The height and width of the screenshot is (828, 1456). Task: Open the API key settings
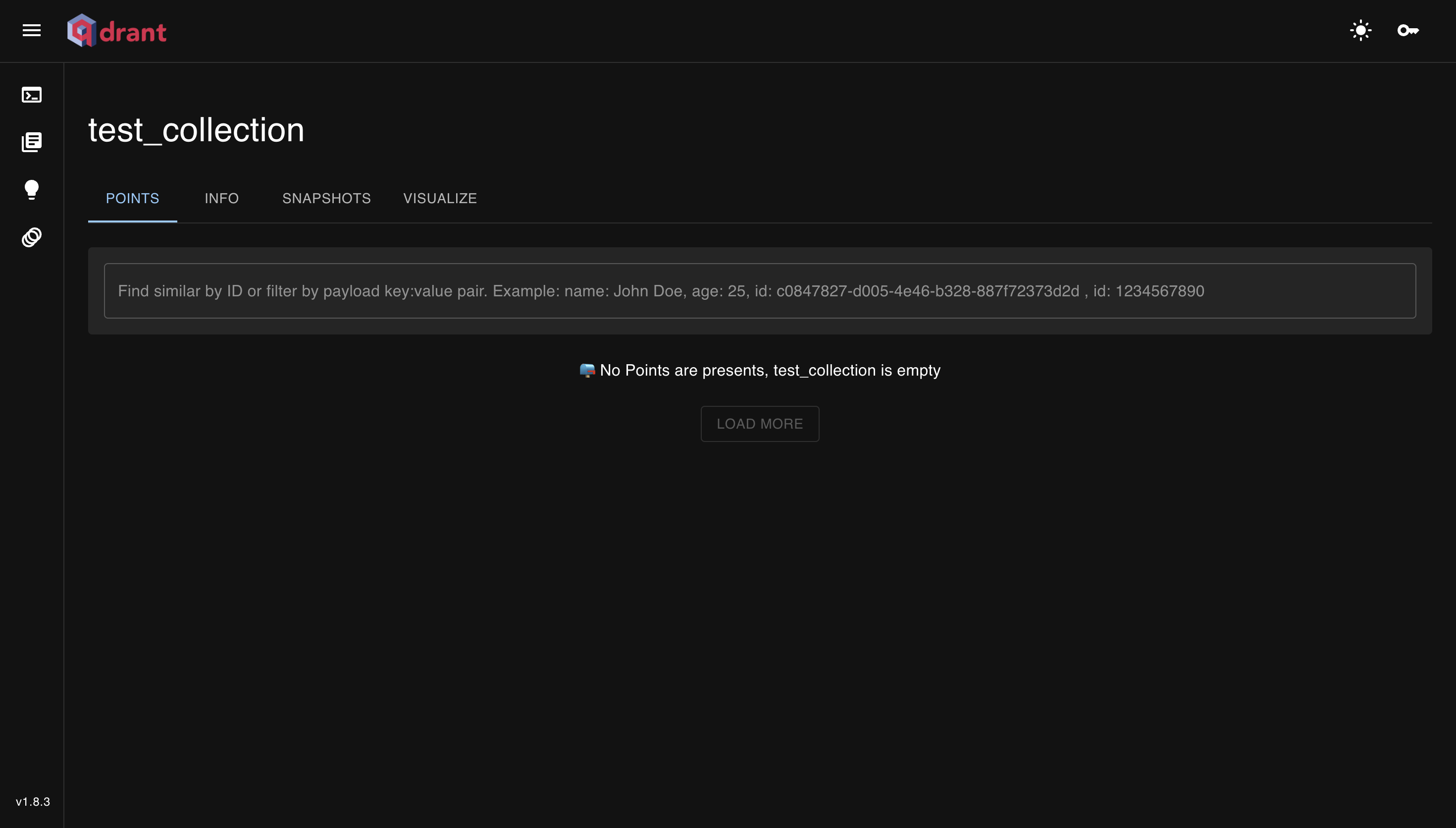pos(1408,31)
